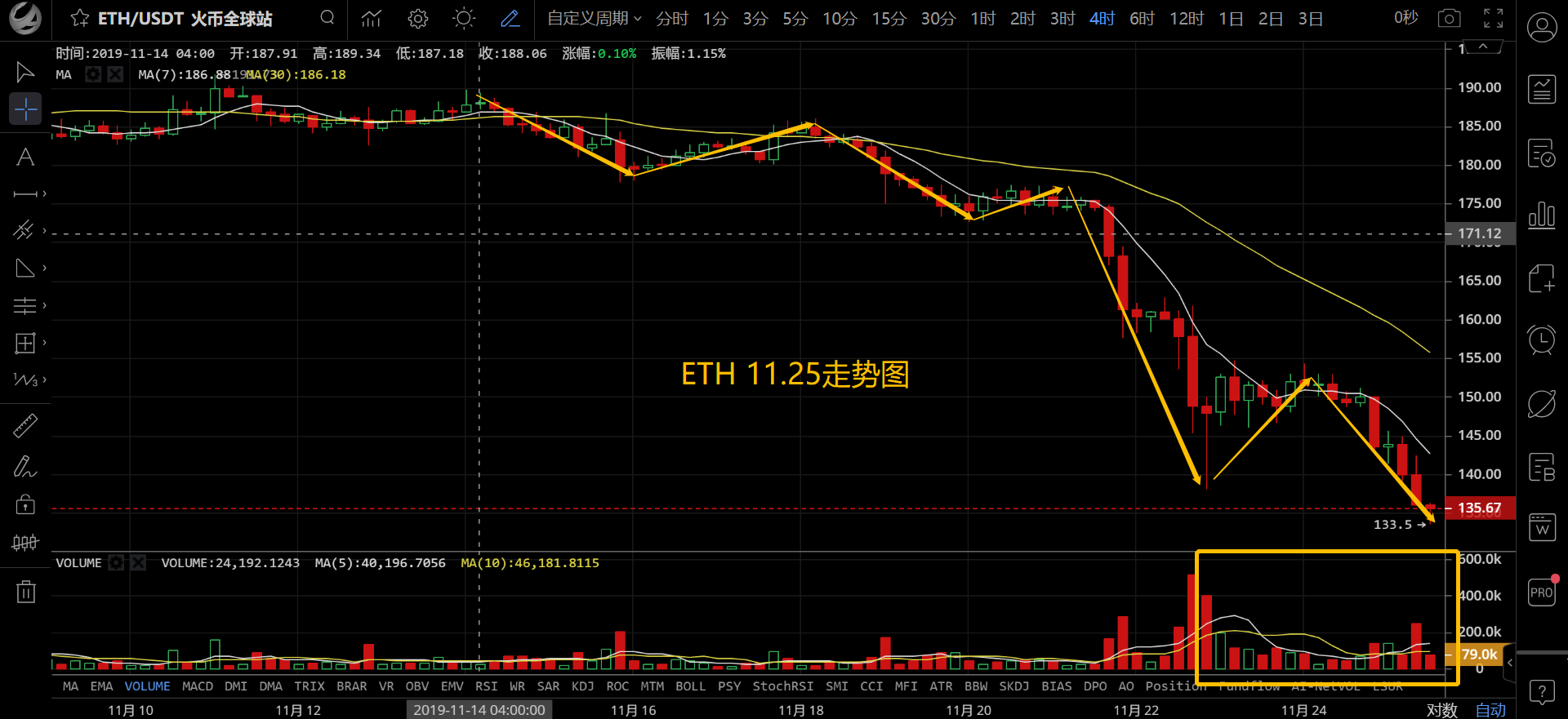
Task: Remove the MA indicator with its X
Action: click(115, 74)
